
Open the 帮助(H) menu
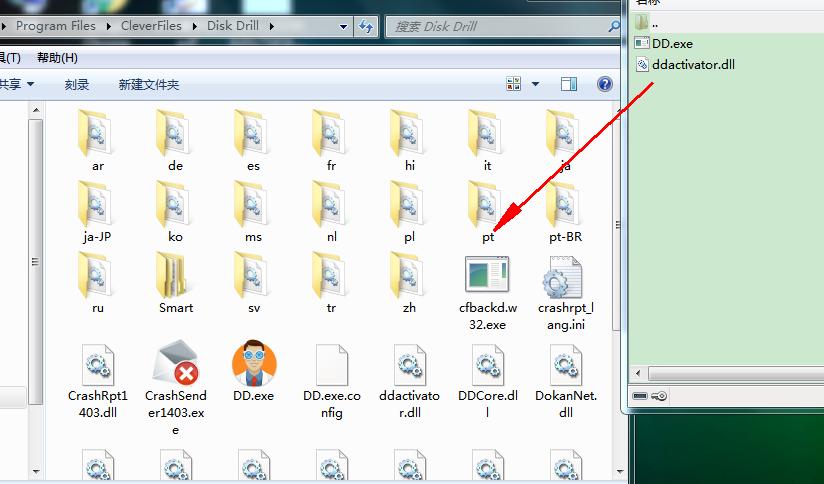click(x=57, y=58)
